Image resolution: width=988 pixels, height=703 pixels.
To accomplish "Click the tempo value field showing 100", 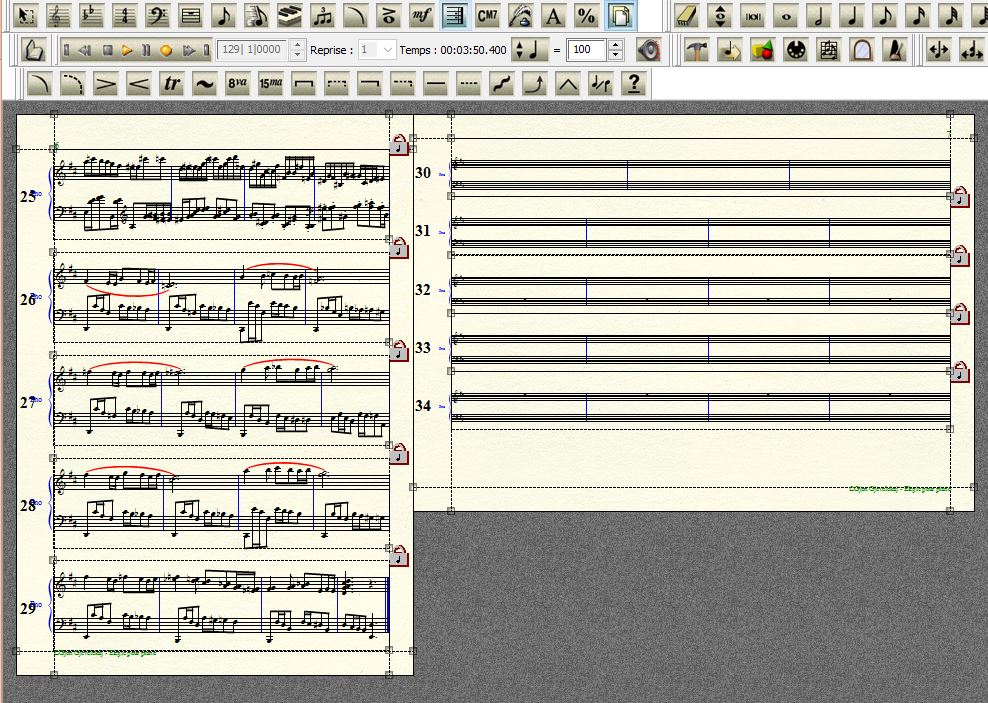I will pyautogui.click(x=587, y=50).
